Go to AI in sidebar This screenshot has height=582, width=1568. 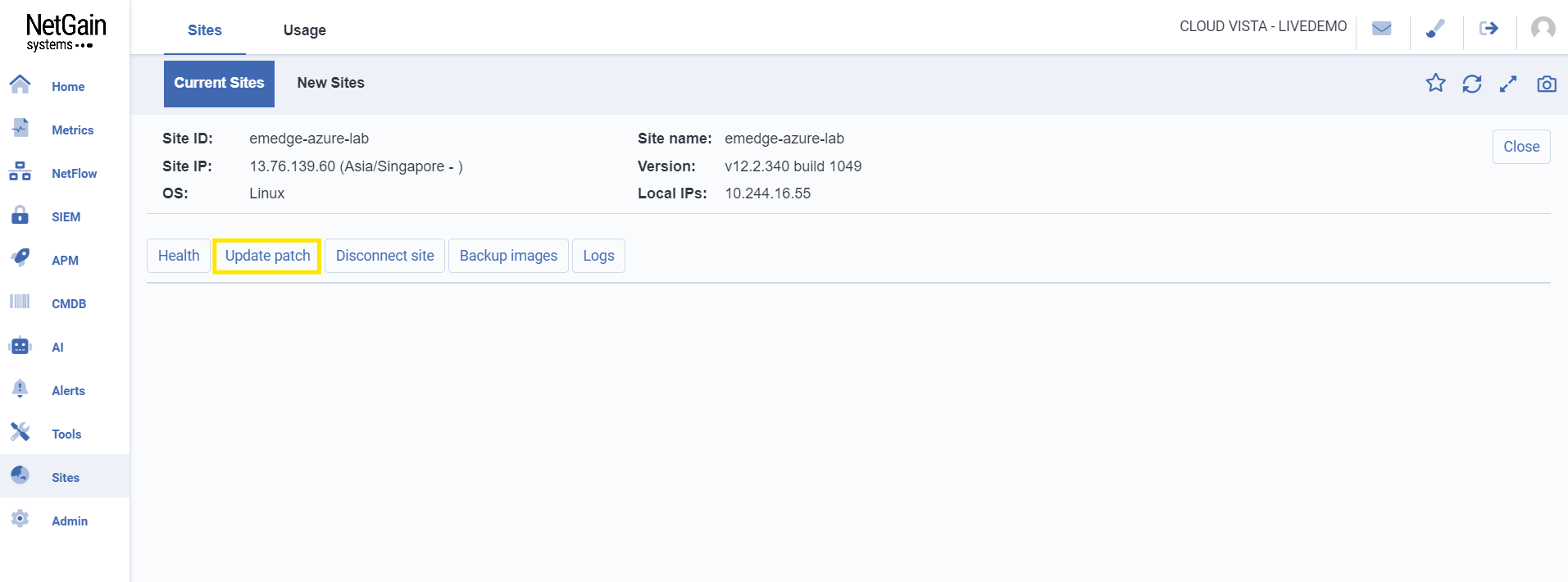tap(57, 348)
